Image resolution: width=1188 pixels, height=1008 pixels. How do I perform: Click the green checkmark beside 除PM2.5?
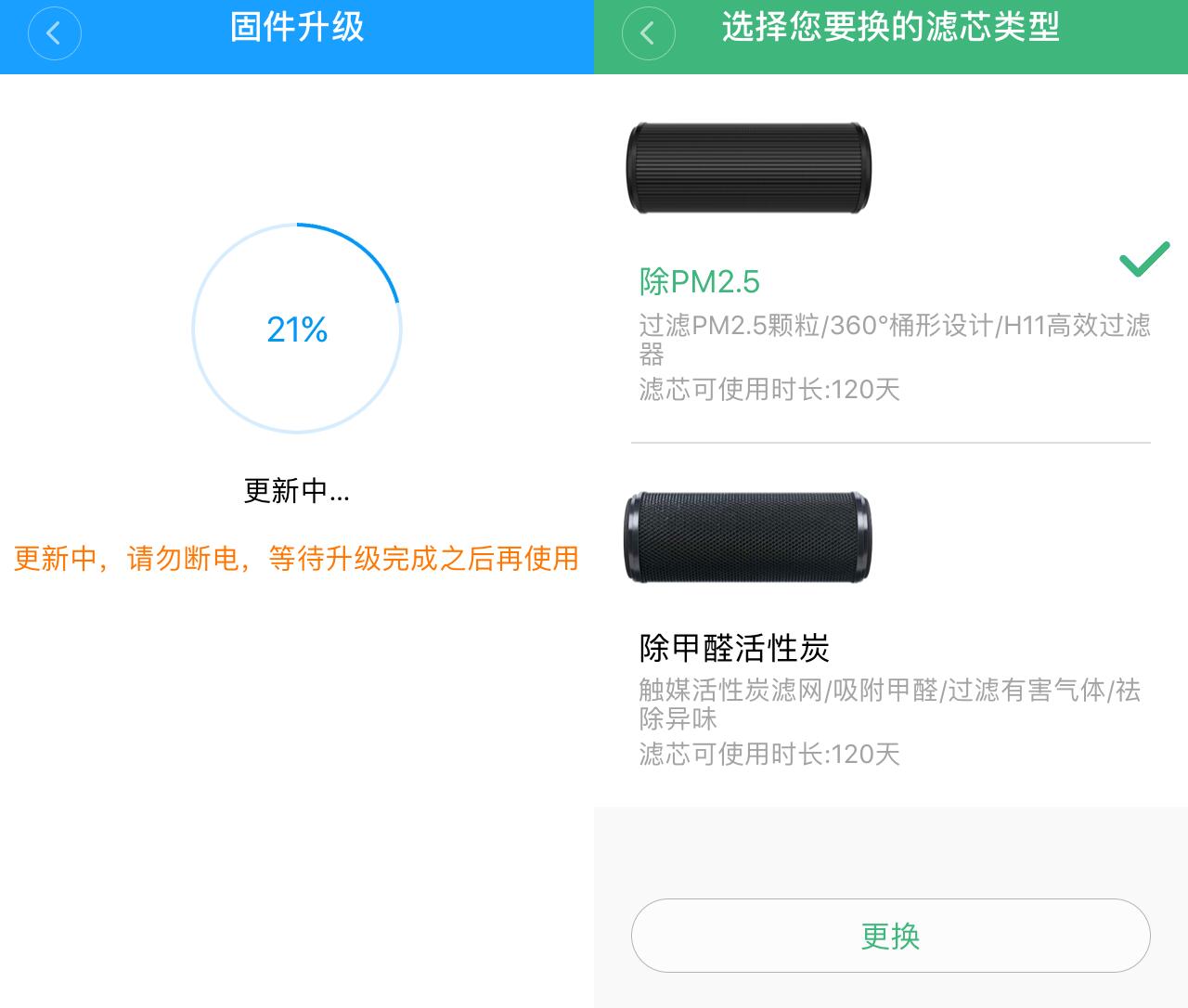click(1143, 260)
